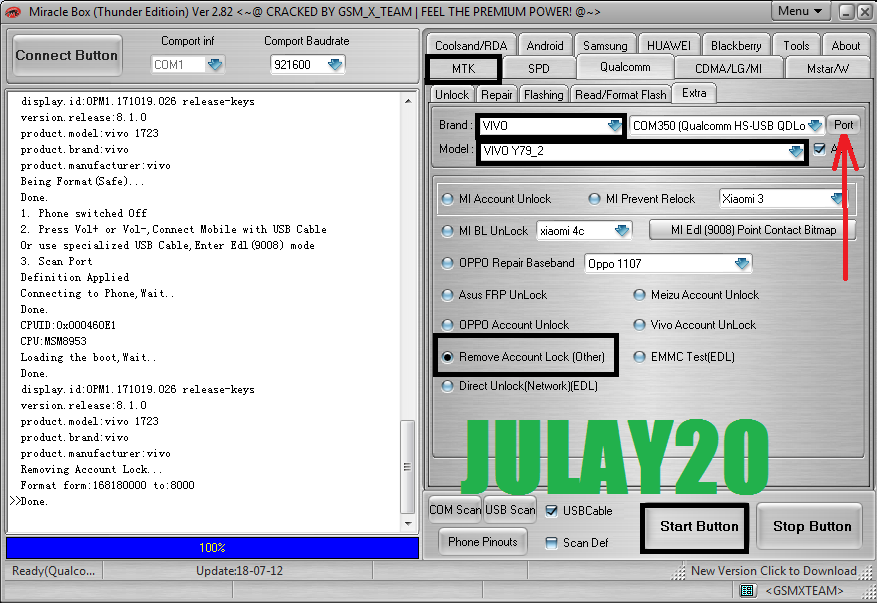877x604 pixels.
Task: Click the 'CPU:MSM8953' log line
Action: pyautogui.click(x=53, y=341)
